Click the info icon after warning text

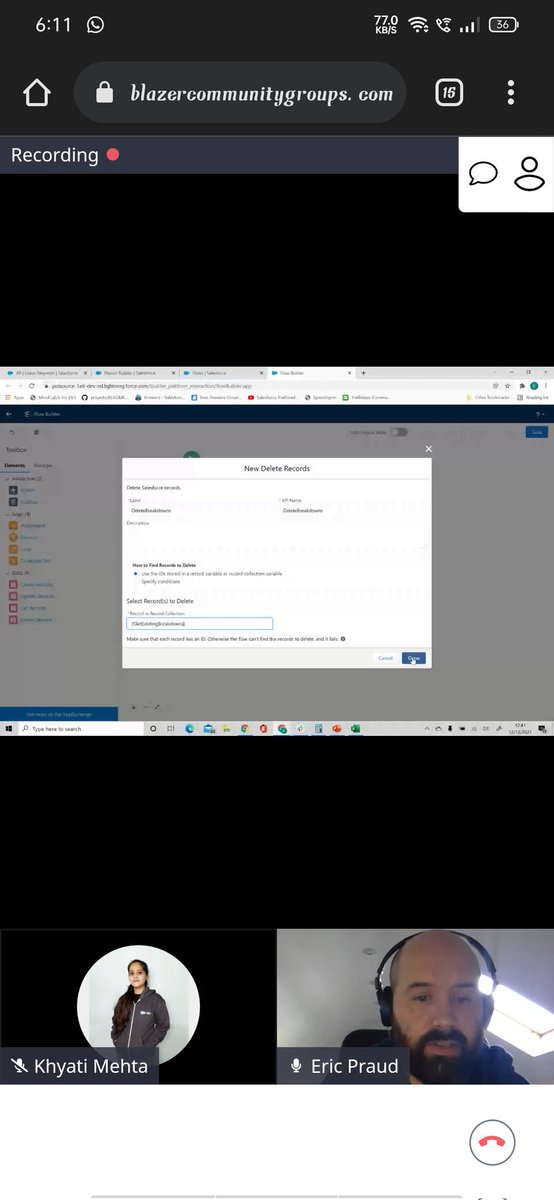coord(343,639)
